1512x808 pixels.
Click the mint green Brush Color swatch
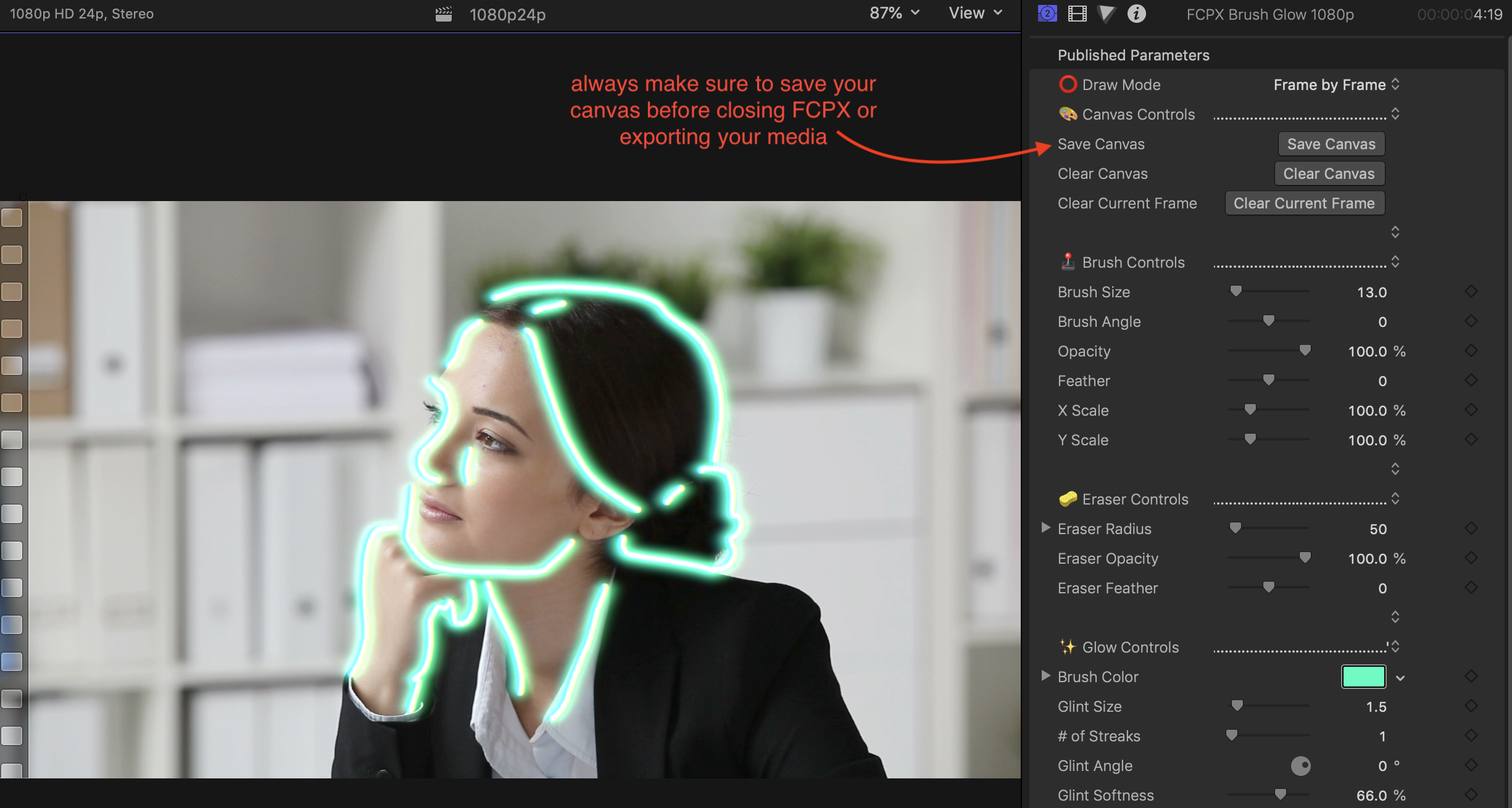pyautogui.click(x=1364, y=677)
